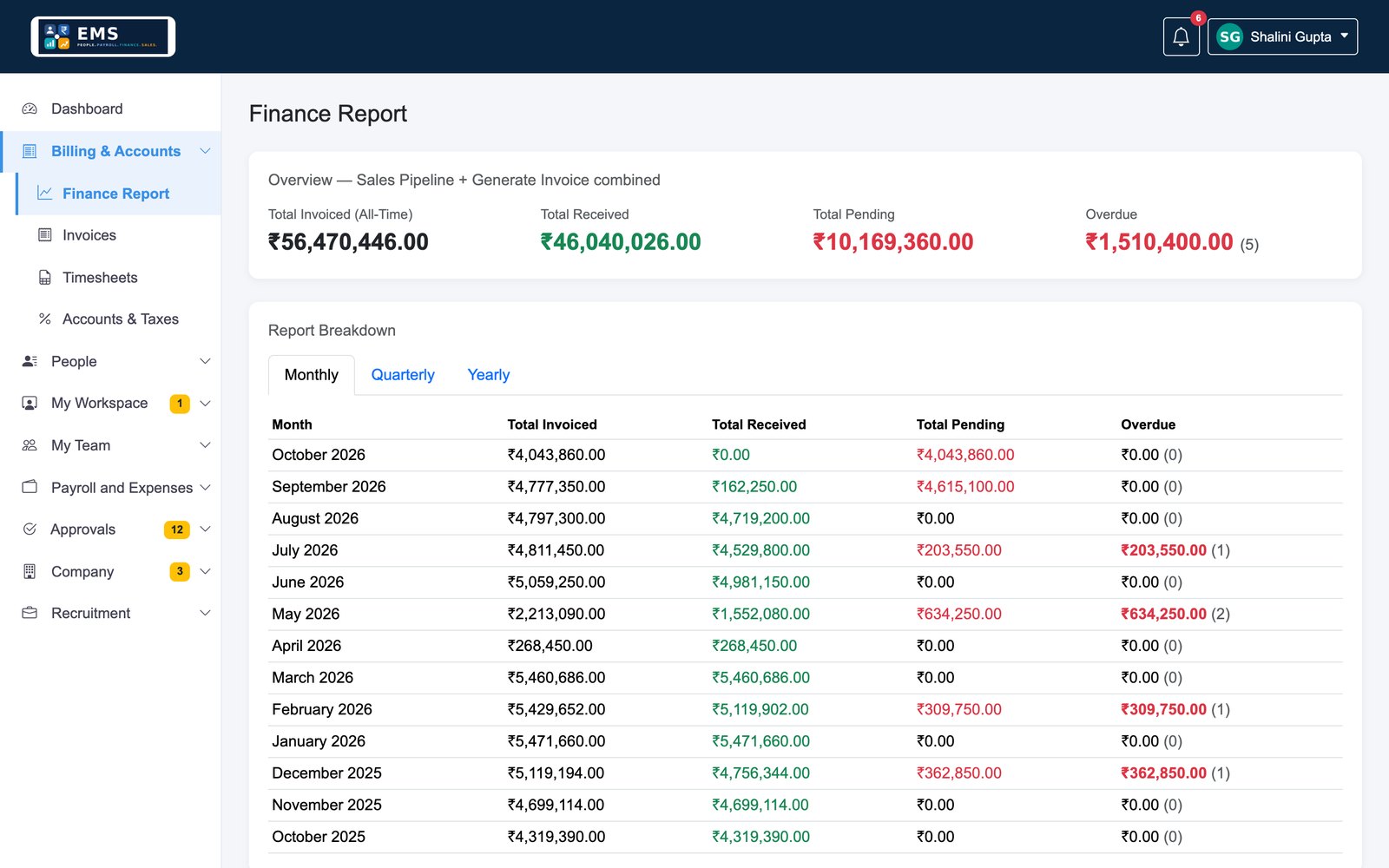Screen dimensions: 1389x868
Task: Click the EMS logo
Action: point(103,36)
